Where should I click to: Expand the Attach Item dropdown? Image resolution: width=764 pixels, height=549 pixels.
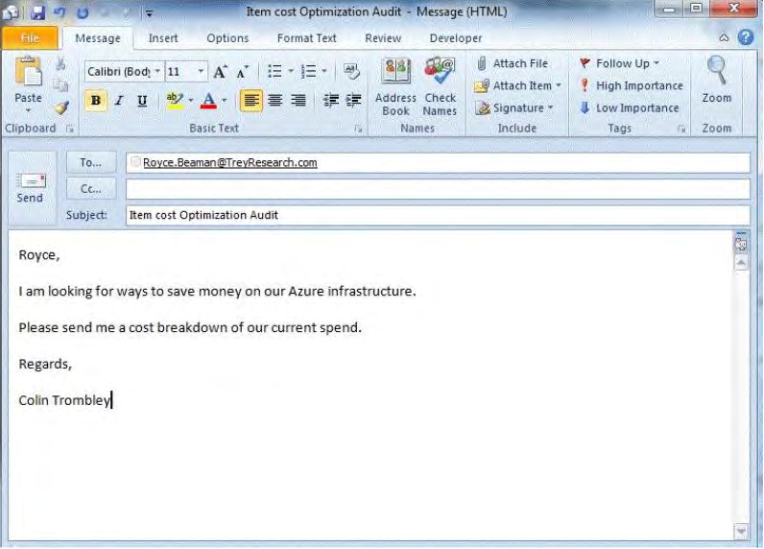(558, 86)
